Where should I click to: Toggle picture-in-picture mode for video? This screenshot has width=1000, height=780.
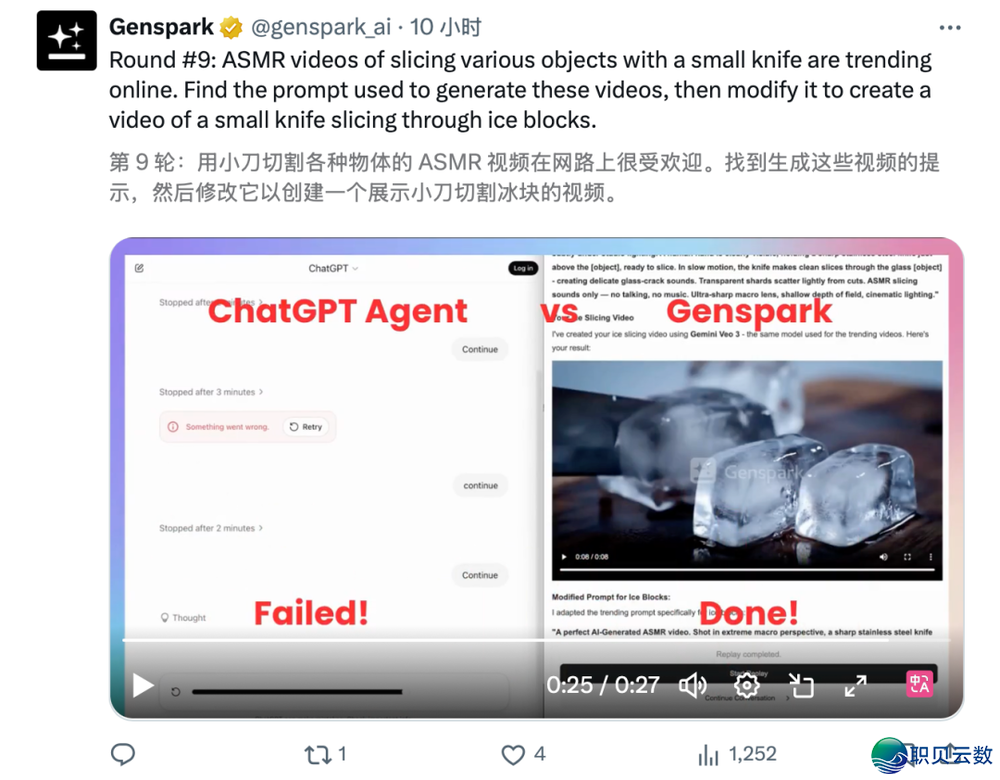coord(801,686)
